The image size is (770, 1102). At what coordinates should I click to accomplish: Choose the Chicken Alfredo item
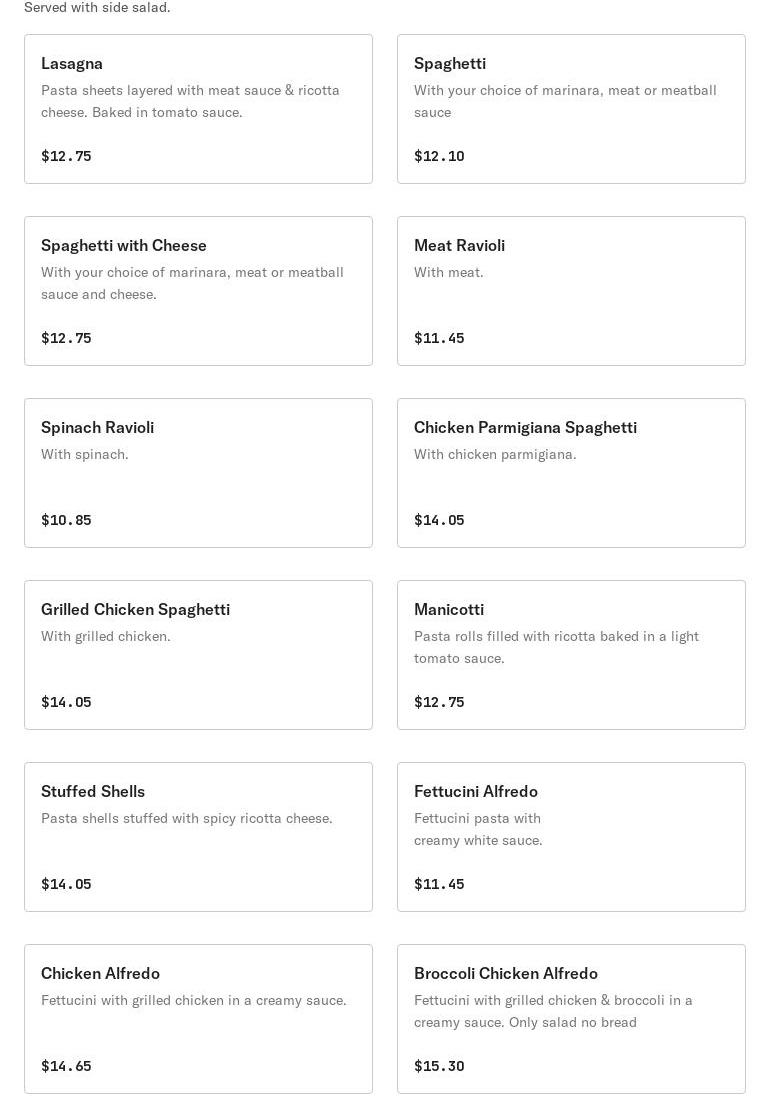pos(198,1019)
